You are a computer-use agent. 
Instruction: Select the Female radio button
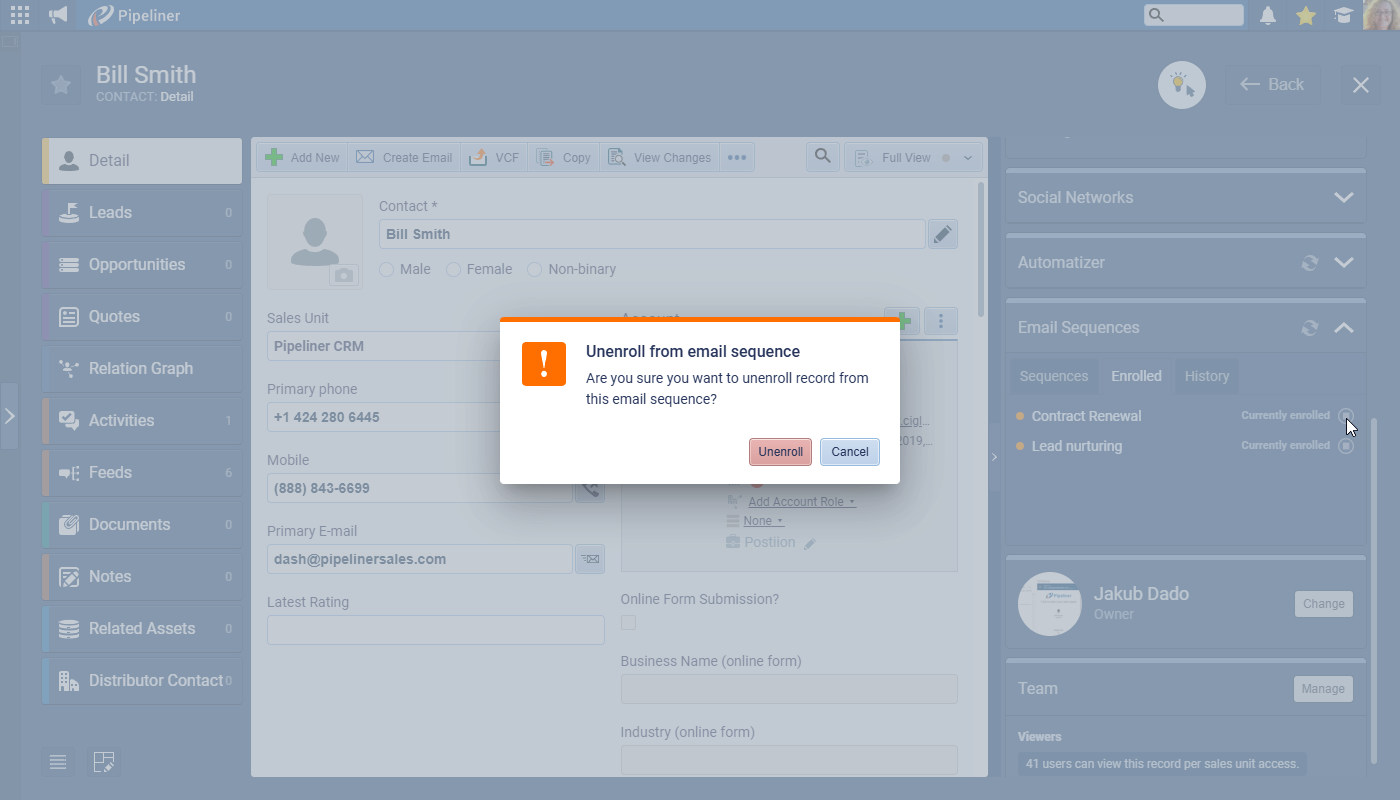(x=453, y=270)
